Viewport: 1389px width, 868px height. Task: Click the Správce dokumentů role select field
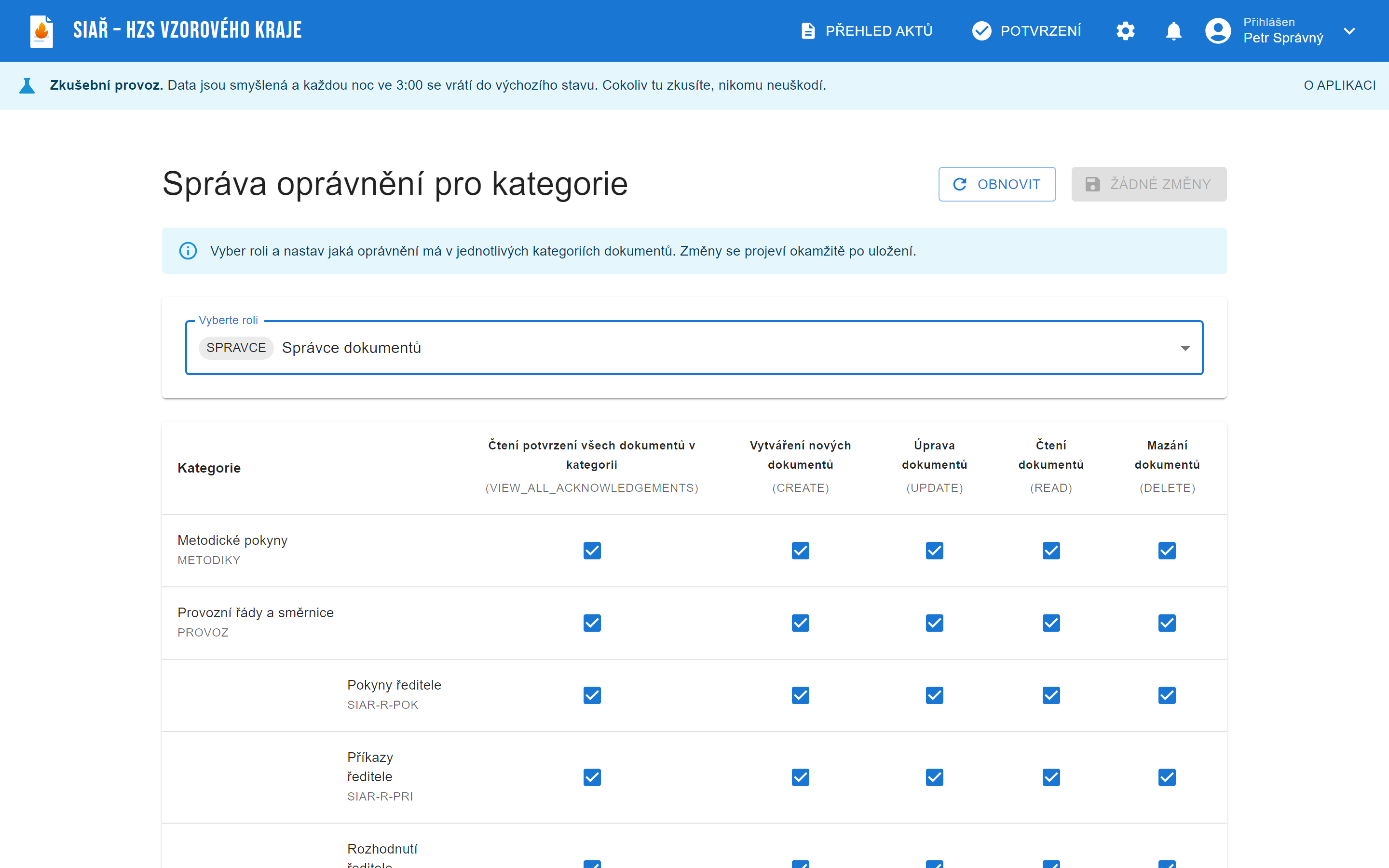click(x=694, y=348)
